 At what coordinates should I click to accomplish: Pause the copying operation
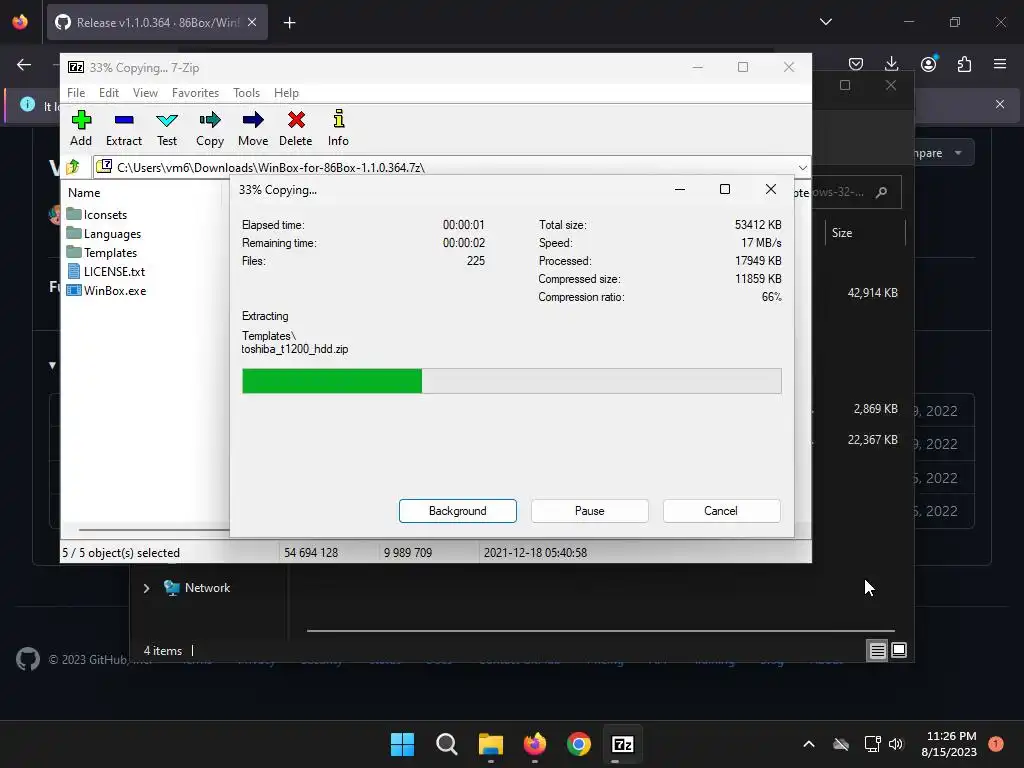590,511
